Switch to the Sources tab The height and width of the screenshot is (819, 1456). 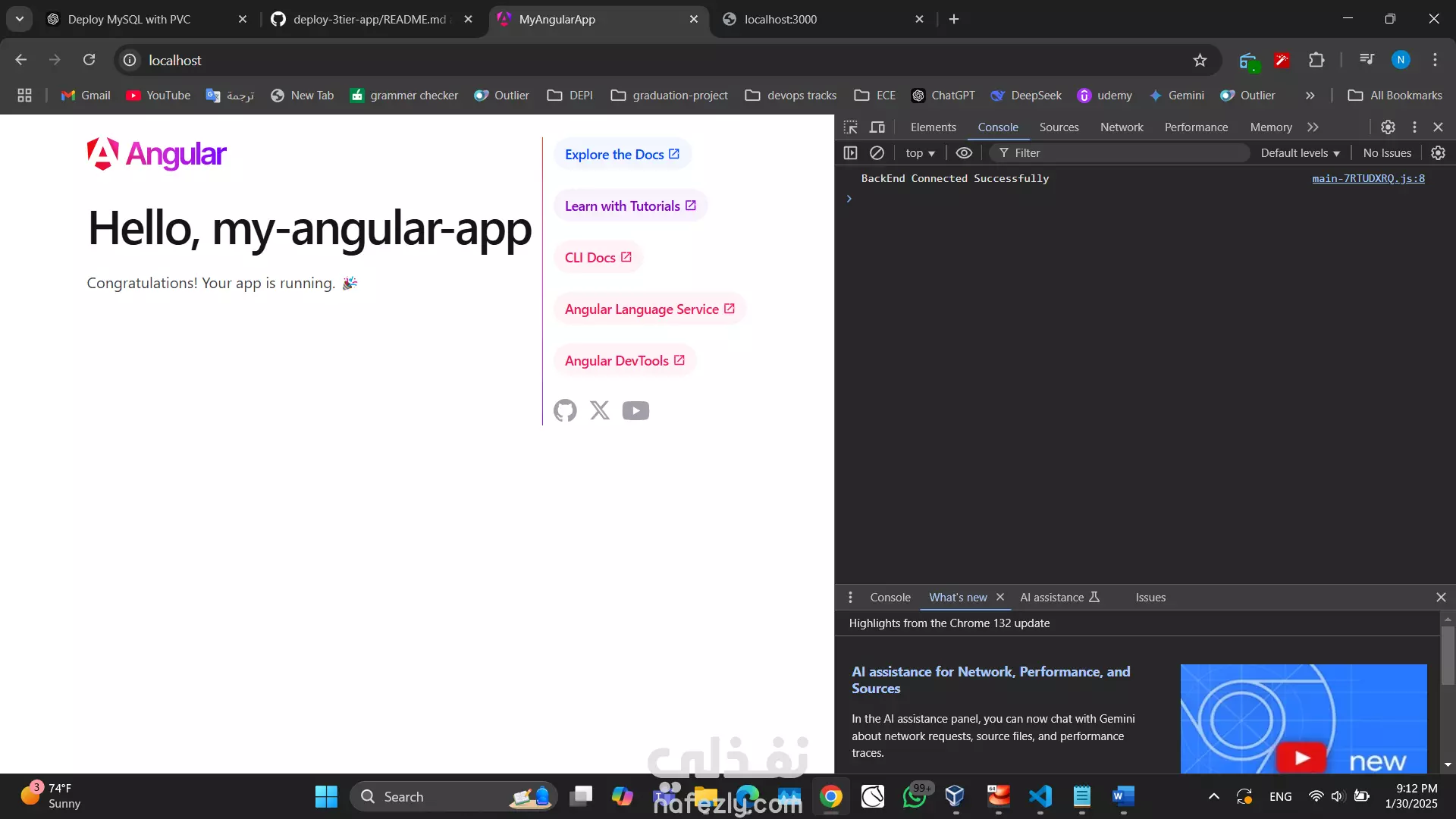[1059, 127]
